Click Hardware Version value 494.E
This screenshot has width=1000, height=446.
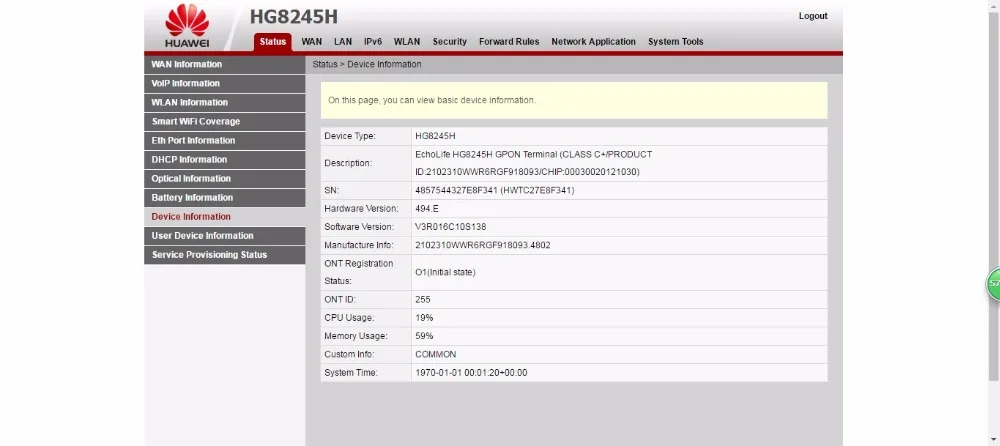point(427,209)
